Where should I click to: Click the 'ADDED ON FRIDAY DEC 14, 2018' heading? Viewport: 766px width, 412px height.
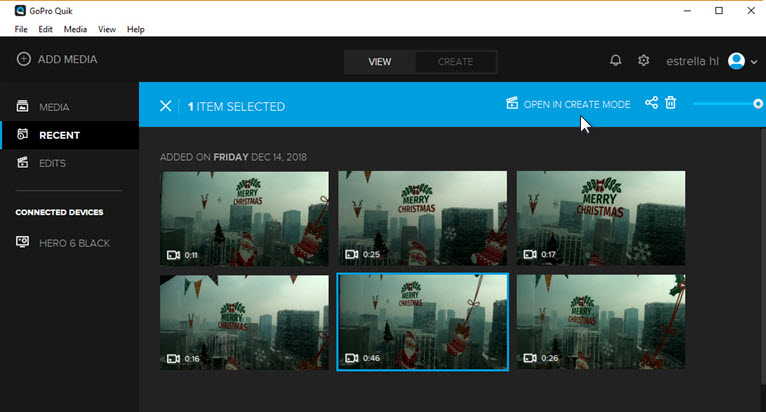coord(234,157)
